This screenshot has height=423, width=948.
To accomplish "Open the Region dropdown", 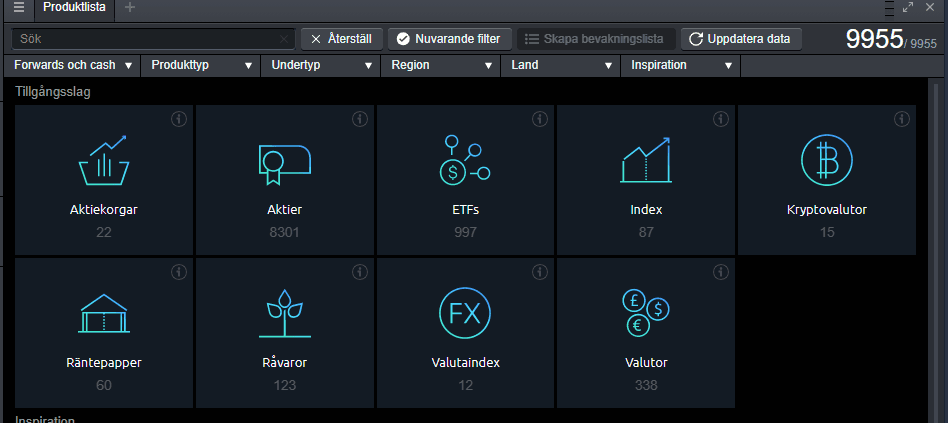I will pyautogui.click(x=441, y=65).
